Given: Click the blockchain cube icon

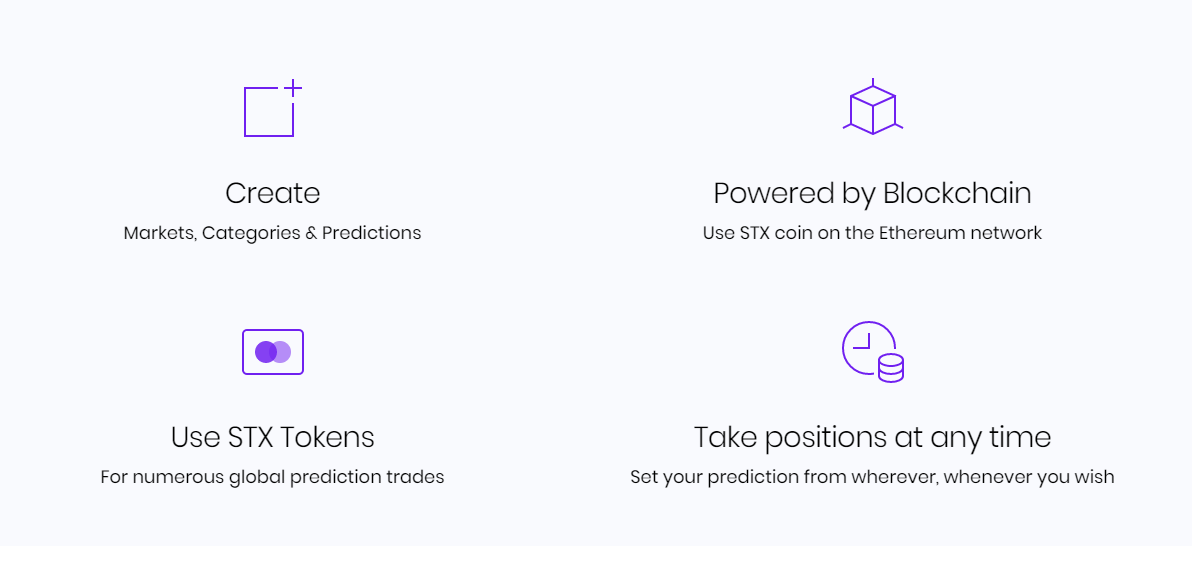Looking at the screenshot, I should 872,108.
